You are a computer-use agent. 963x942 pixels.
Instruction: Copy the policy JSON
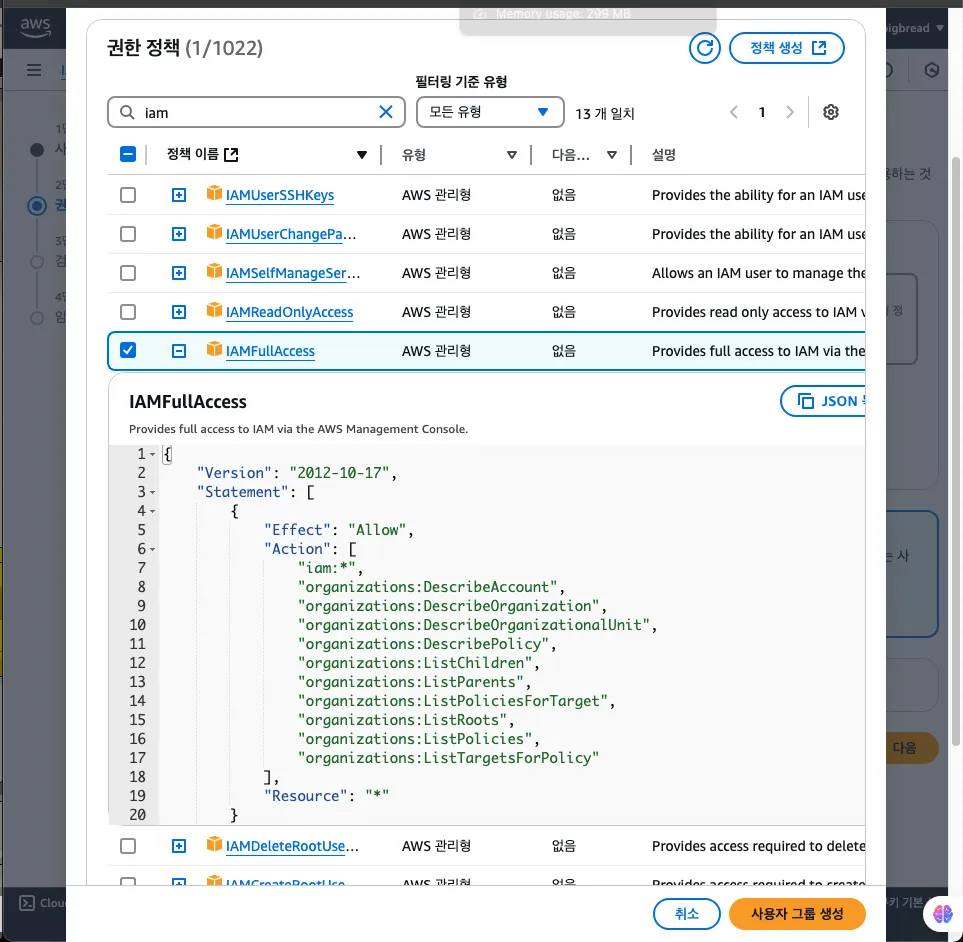tap(823, 401)
